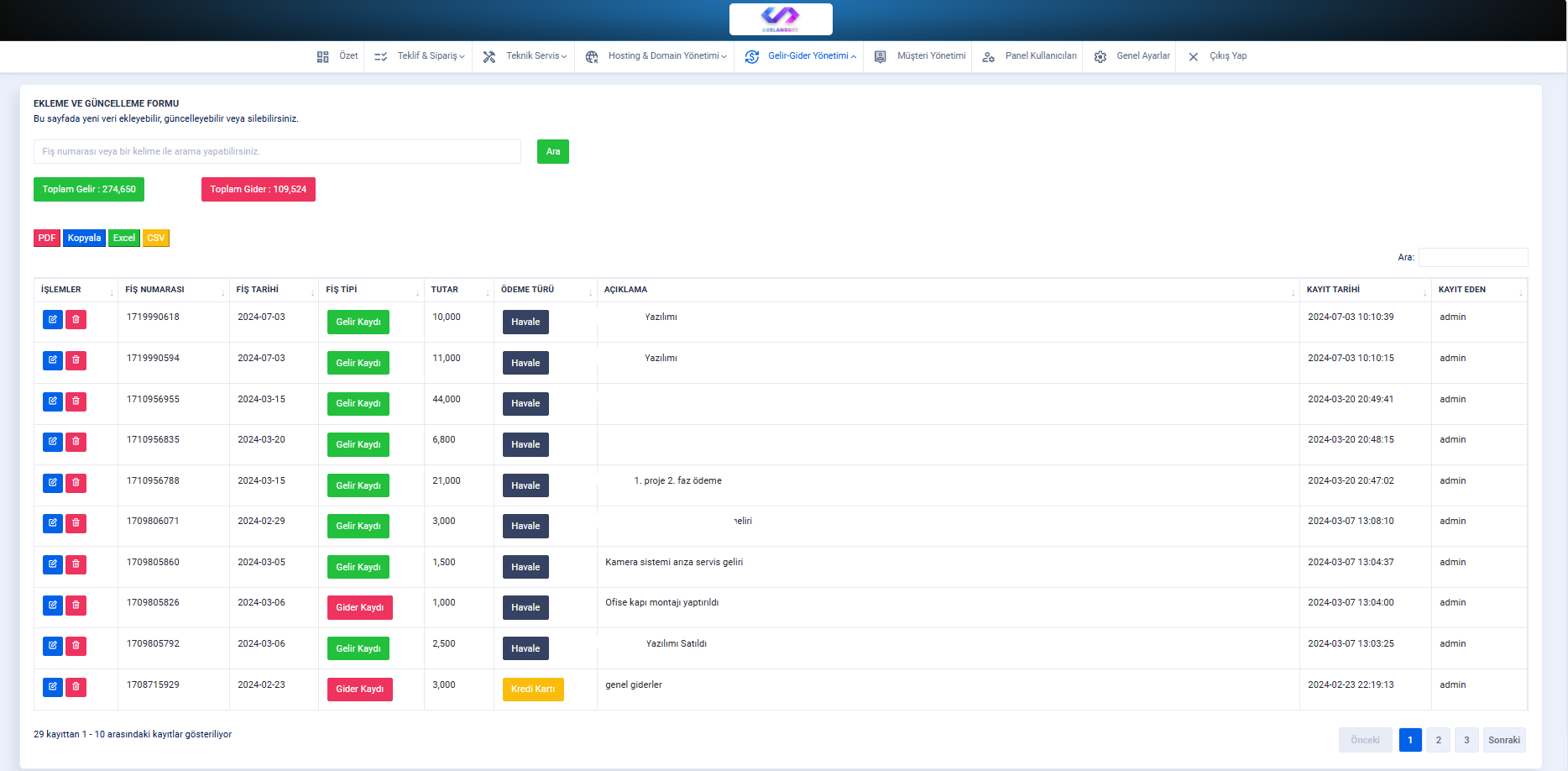This screenshot has height=771, width=1568.
Task: Click current page 1 button
Action: [1410, 740]
